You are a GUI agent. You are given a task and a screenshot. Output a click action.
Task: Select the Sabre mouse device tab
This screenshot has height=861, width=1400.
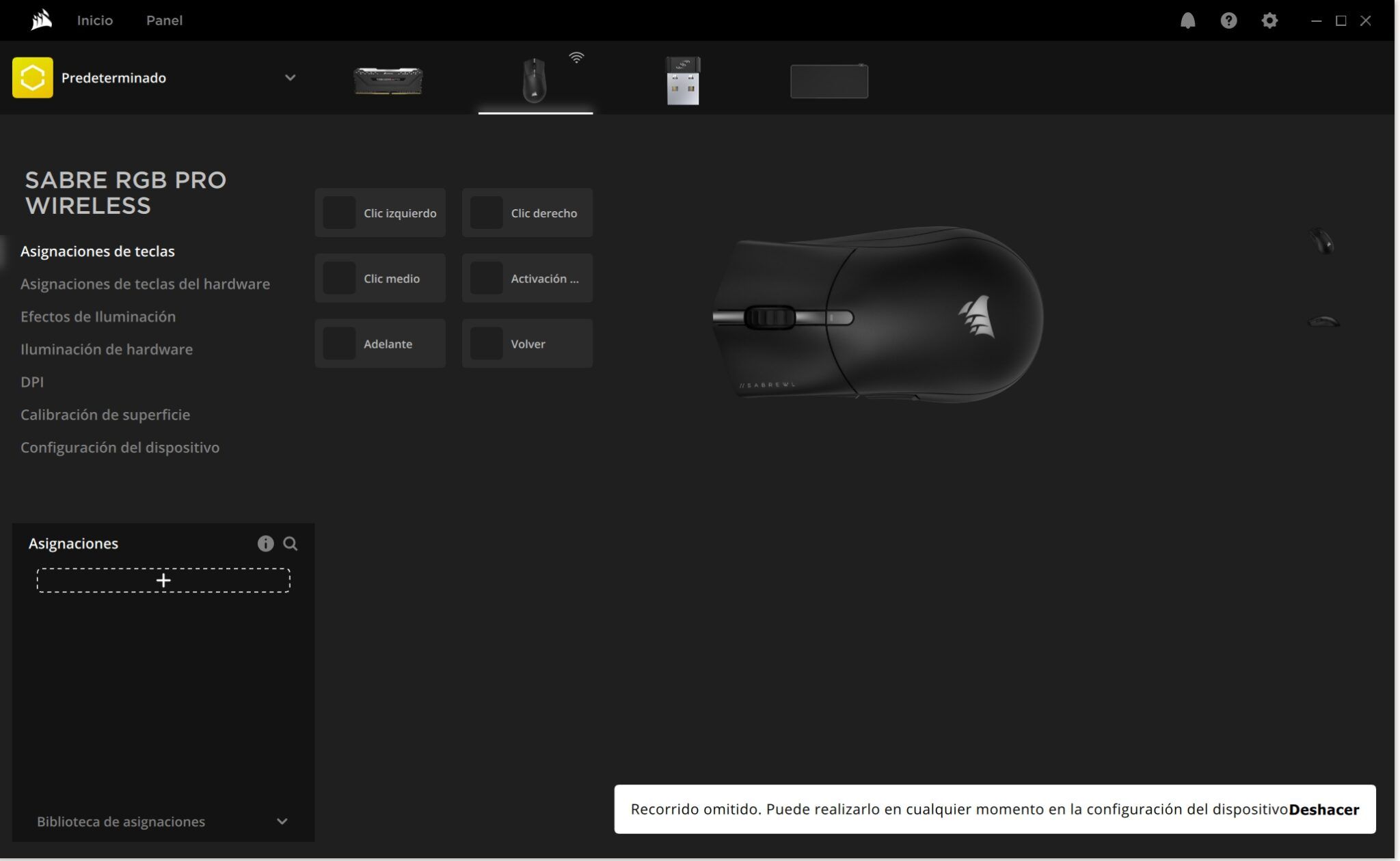point(535,80)
